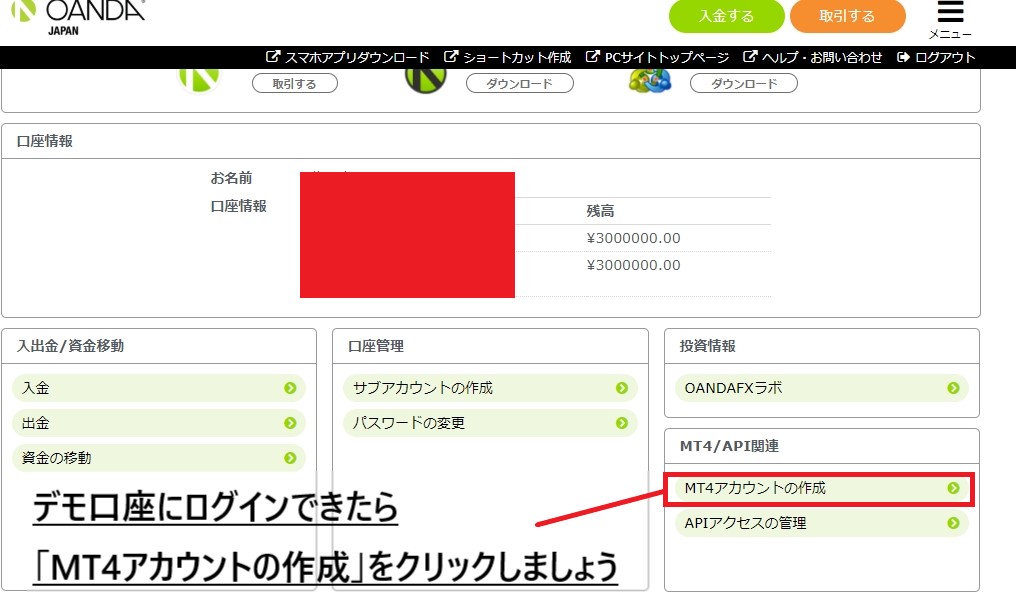Click the OANDA Japan logo
This screenshot has height=611, width=1016.
(x=78, y=16)
